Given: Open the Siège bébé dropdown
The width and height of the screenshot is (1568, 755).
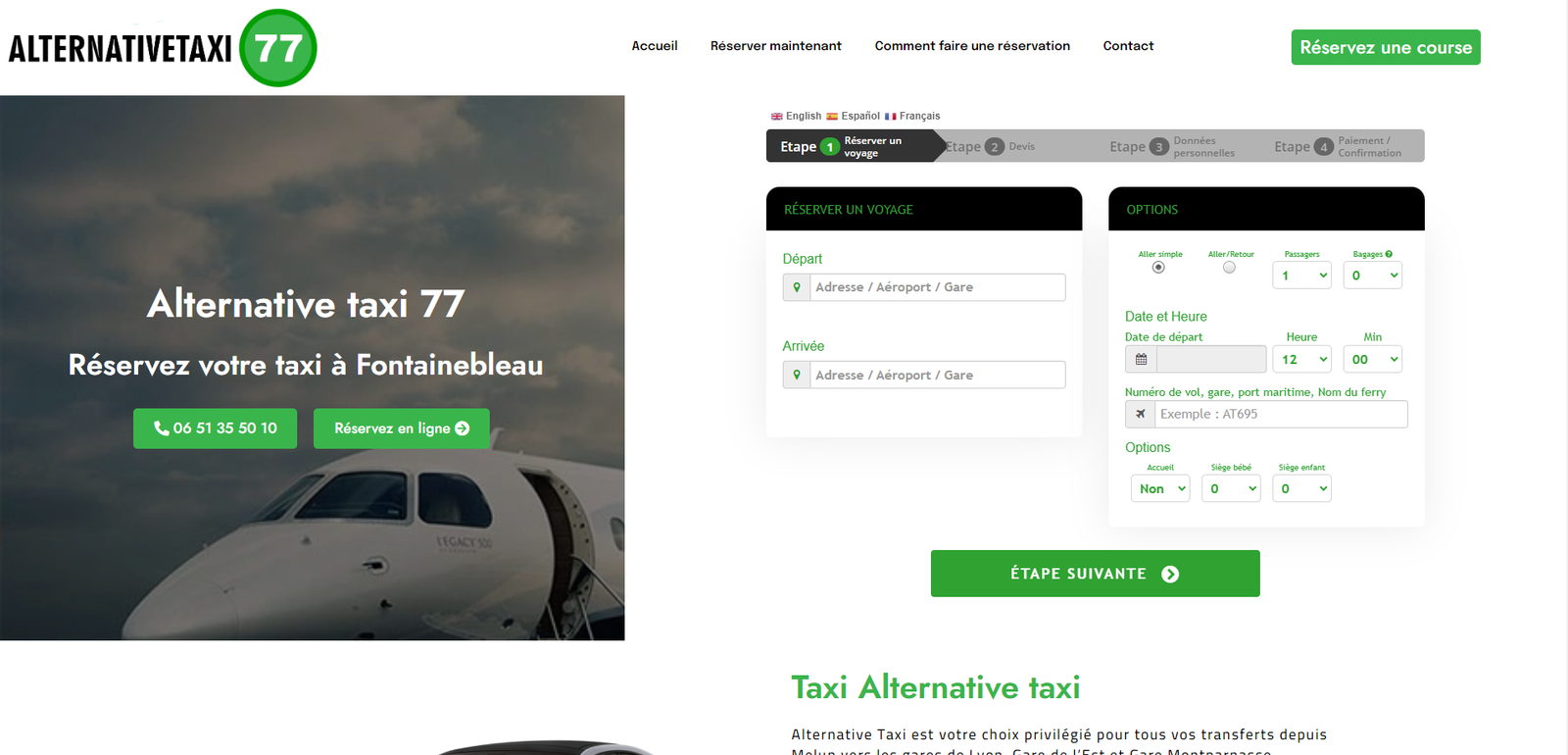Looking at the screenshot, I should point(1231,488).
